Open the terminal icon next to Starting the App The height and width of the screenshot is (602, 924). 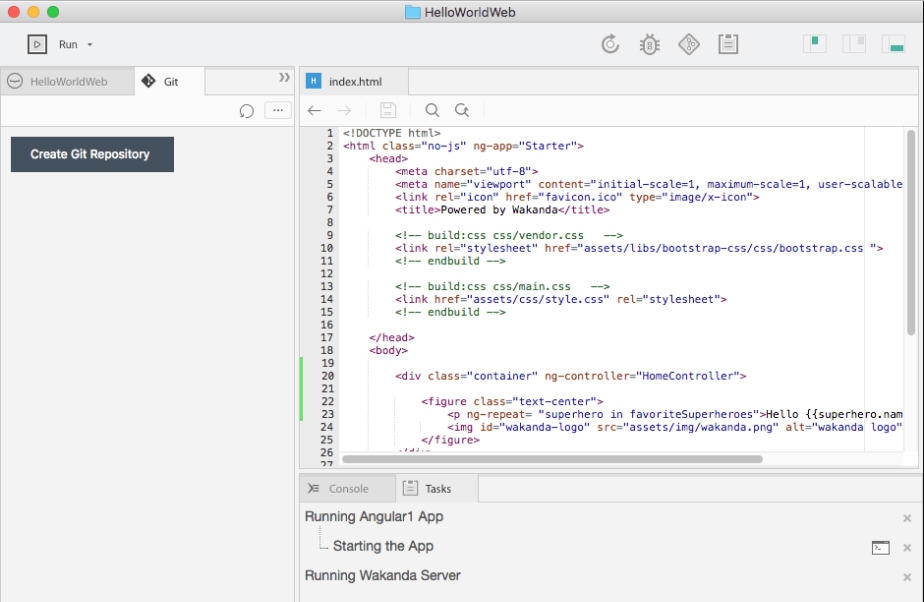tap(880, 547)
